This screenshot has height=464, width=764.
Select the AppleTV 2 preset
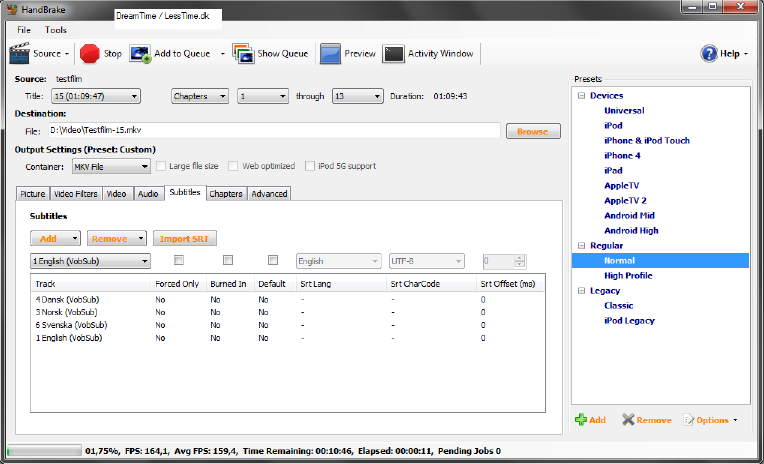coord(625,201)
